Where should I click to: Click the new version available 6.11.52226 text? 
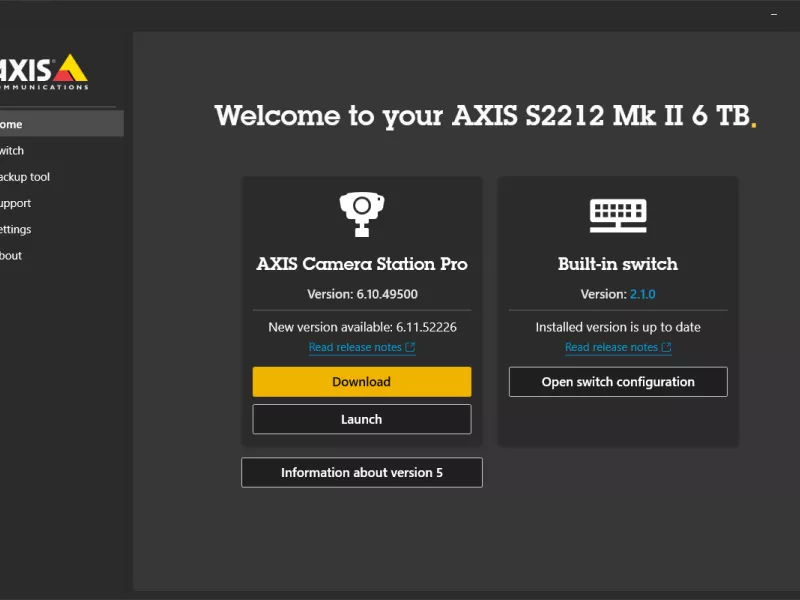[361, 326]
